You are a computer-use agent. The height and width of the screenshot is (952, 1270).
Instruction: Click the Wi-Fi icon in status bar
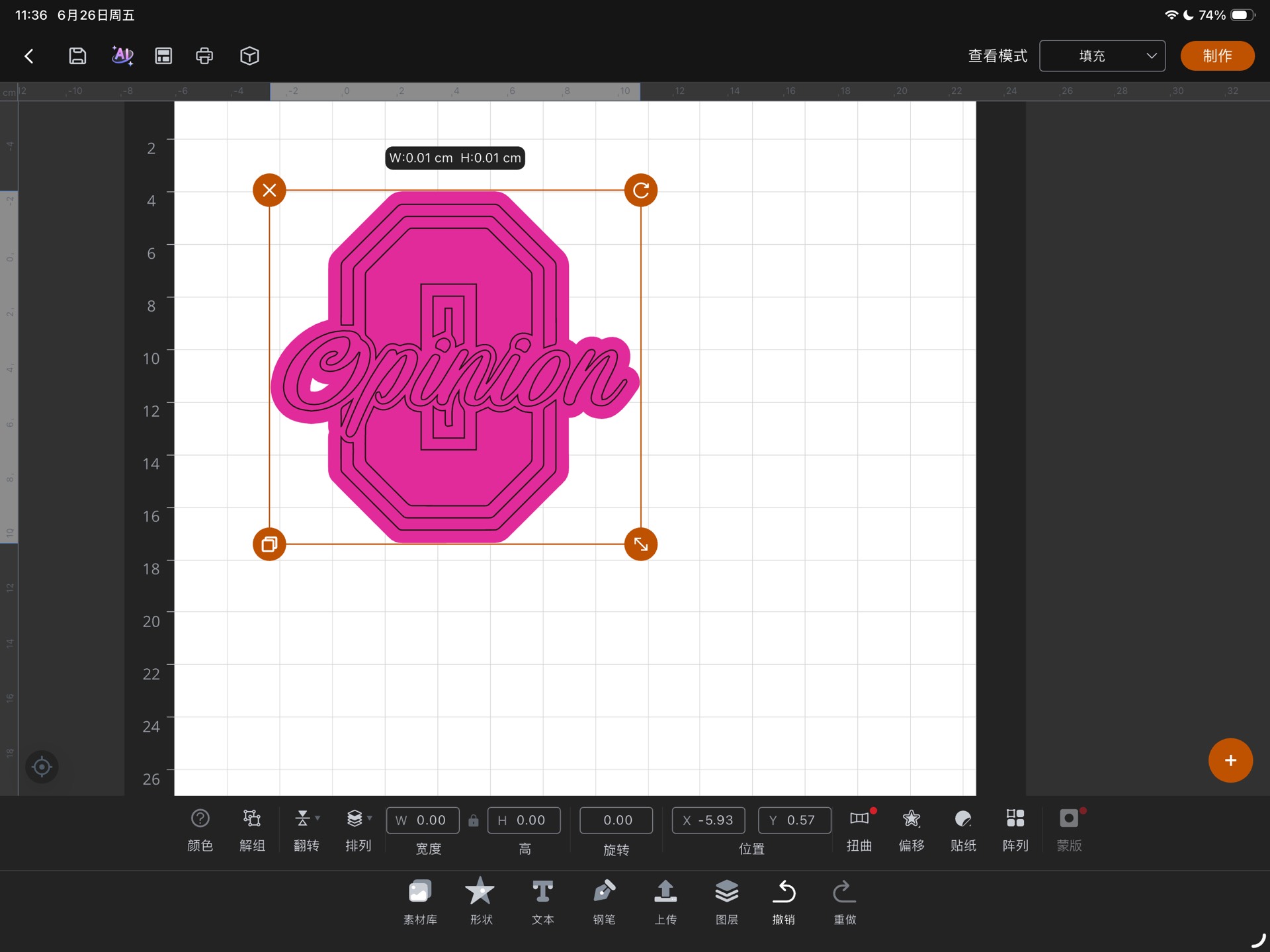click(x=1171, y=15)
